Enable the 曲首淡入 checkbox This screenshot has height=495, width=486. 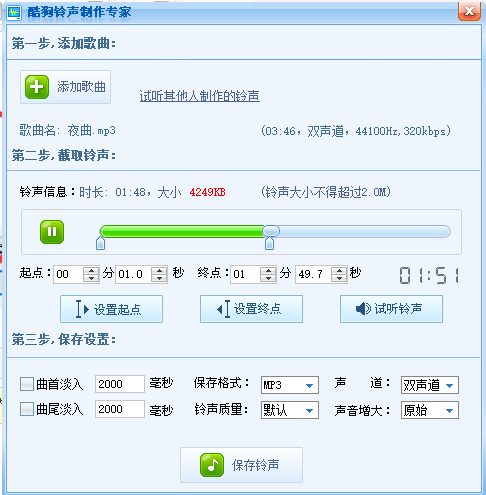(x=27, y=384)
